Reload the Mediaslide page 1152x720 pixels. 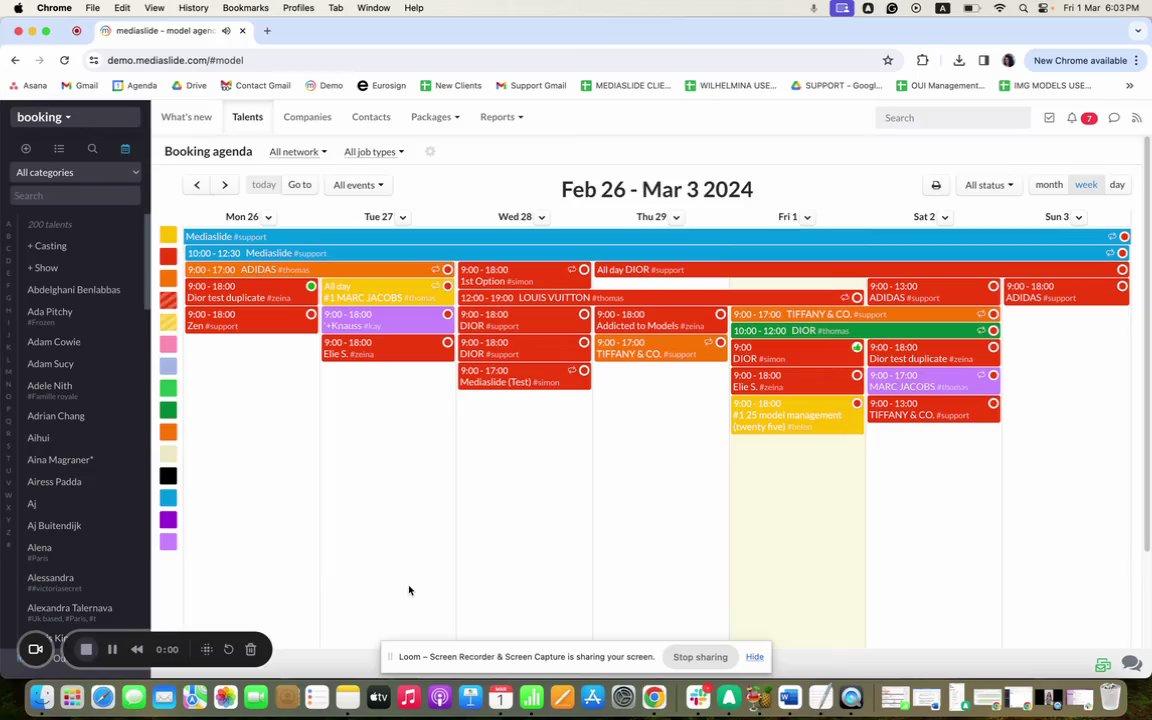(65, 60)
